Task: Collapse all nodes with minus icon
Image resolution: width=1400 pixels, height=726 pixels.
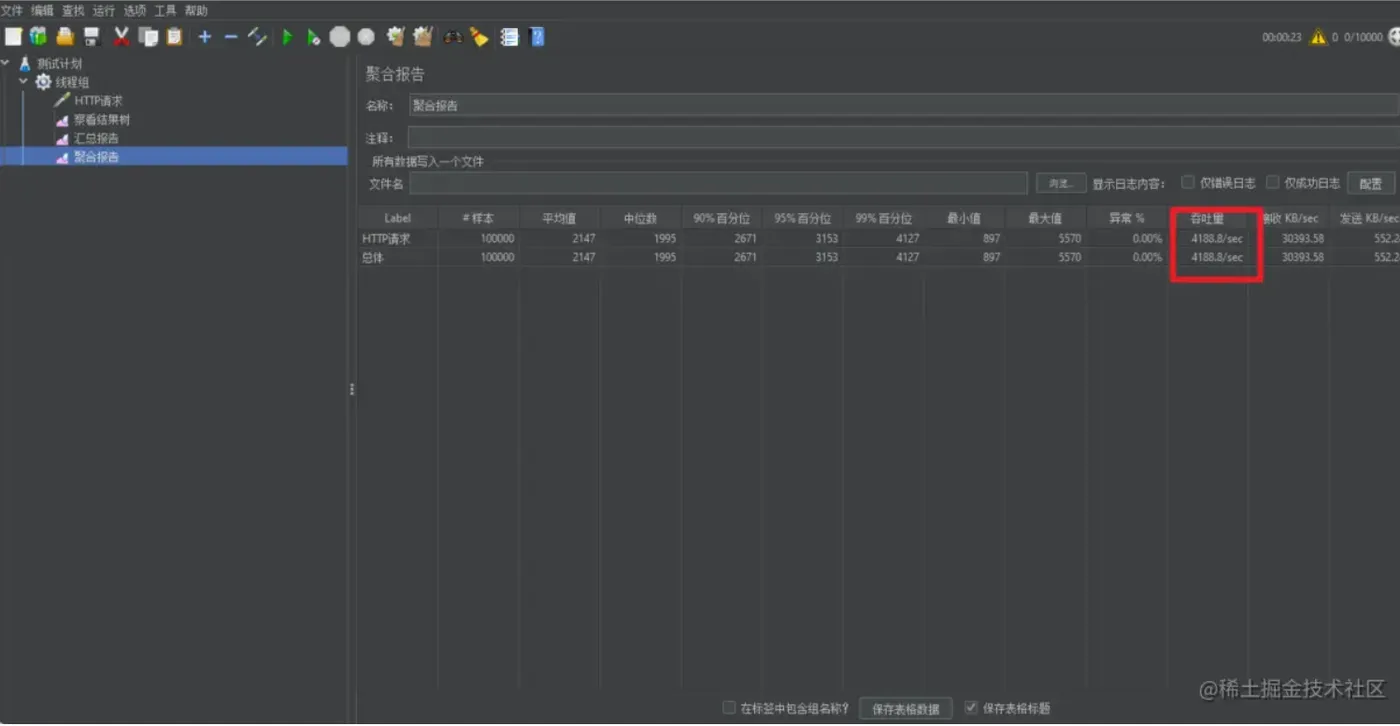Action: [x=231, y=37]
